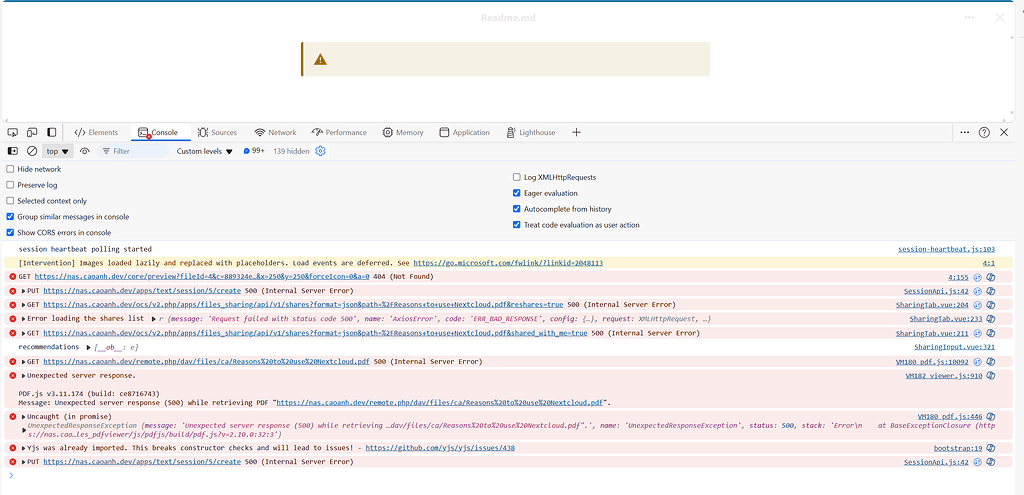The height and width of the screenshot is (495, 1024).
Task: Explain 4:155 error with Copilot icon
Action: (990, 277)
